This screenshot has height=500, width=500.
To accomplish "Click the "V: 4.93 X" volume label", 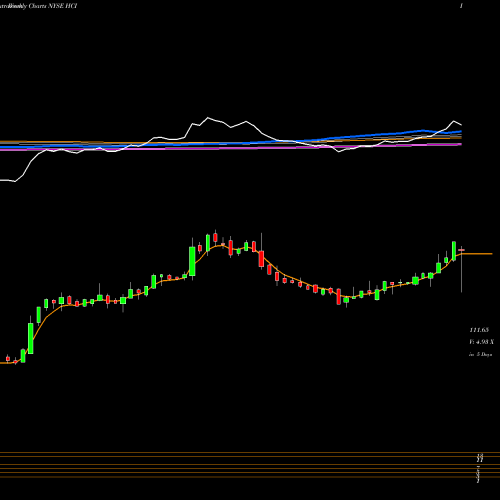I will tap(481, 342).
